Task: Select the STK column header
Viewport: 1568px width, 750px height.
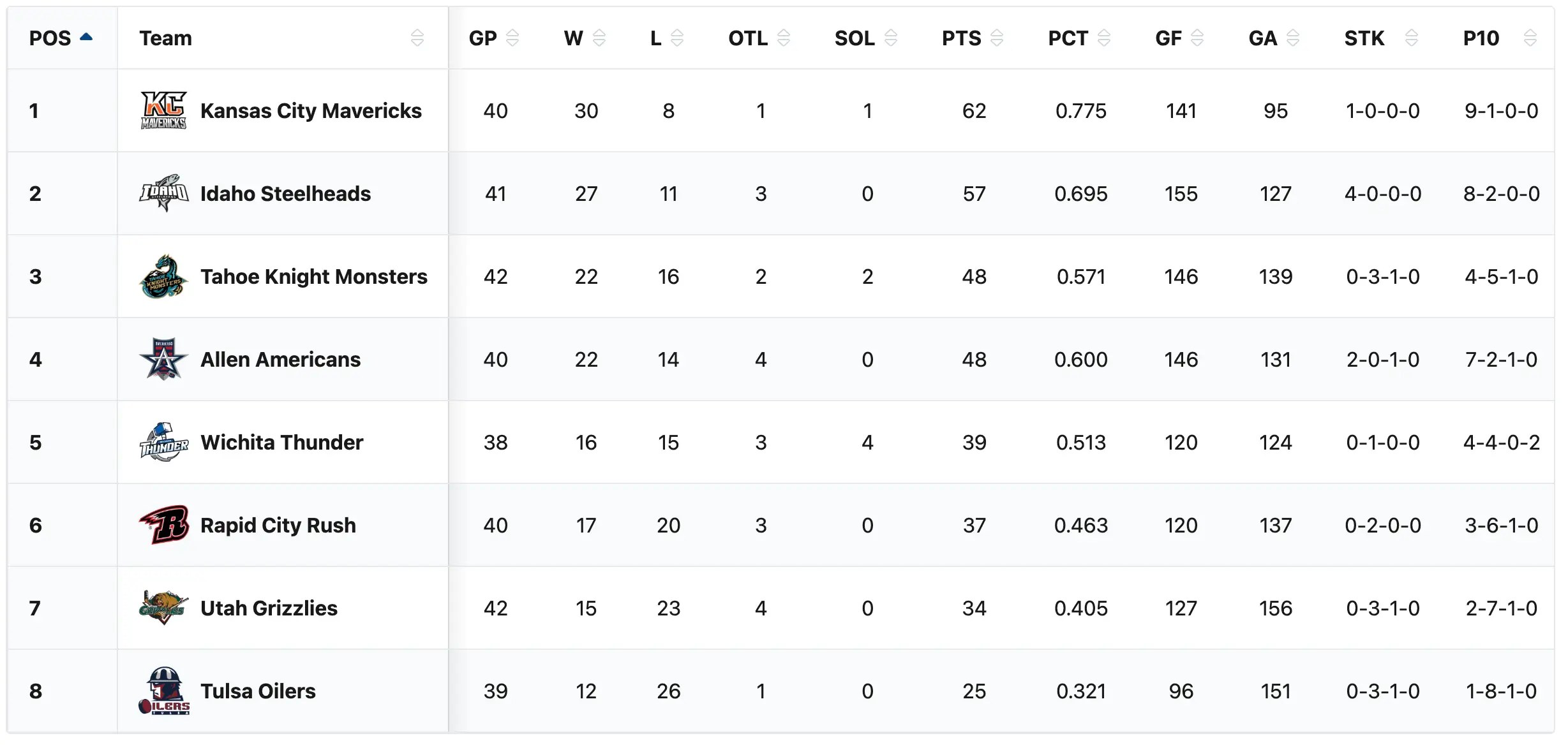Action: tap(1364, 38)
